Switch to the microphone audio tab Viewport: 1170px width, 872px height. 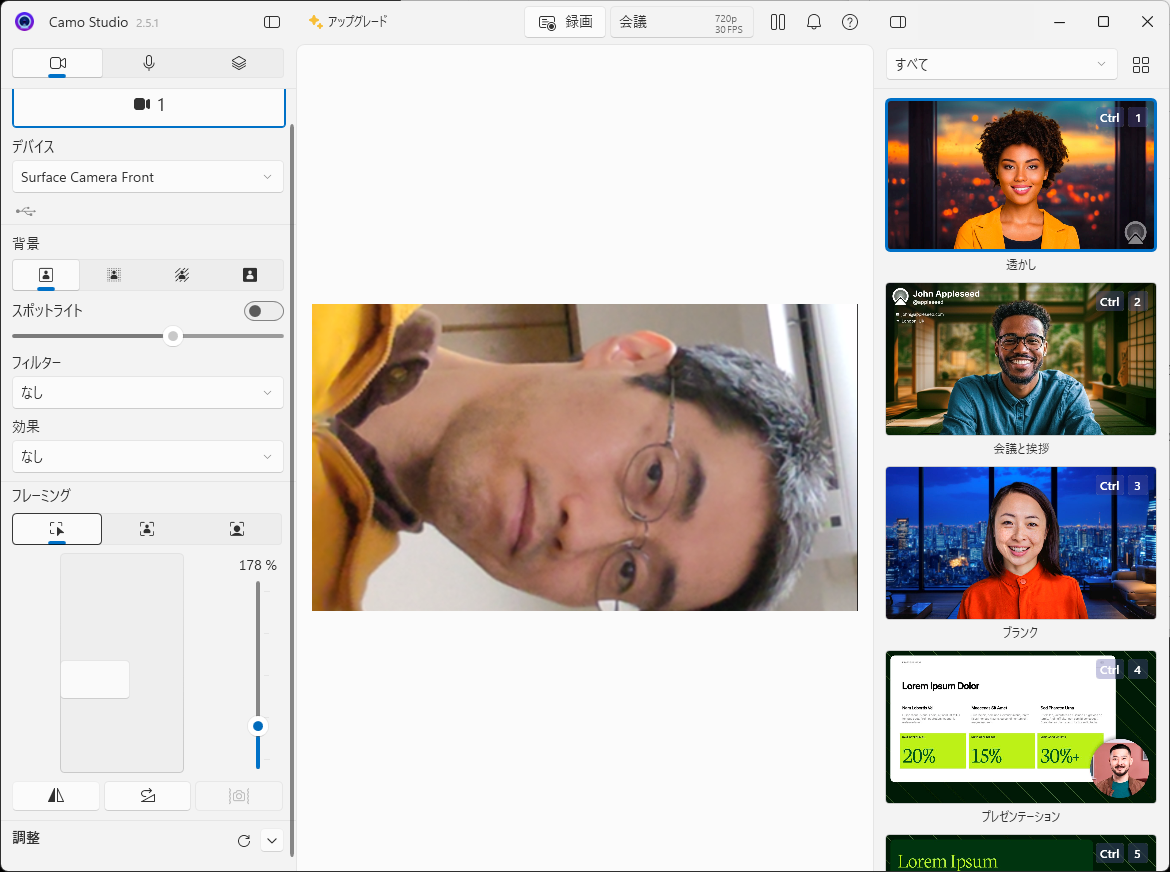[x=148, y=63]
